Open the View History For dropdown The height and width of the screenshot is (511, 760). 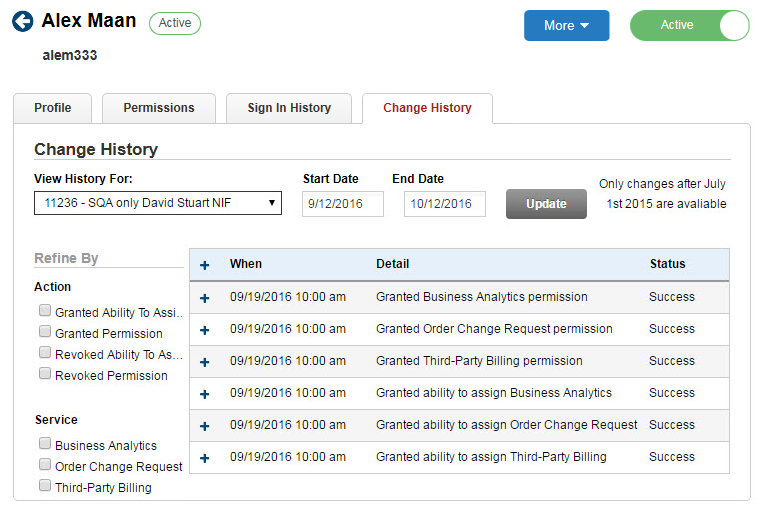point(158,204)
